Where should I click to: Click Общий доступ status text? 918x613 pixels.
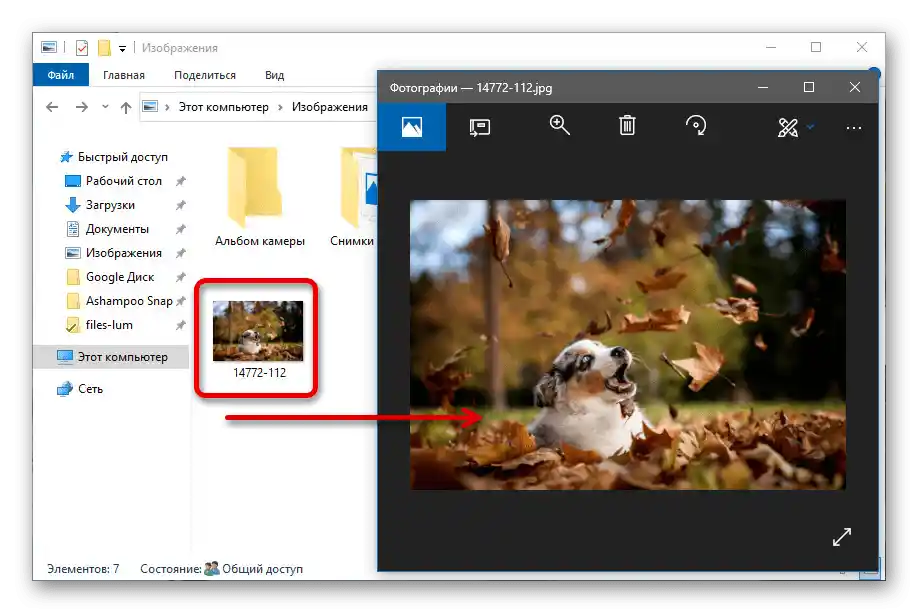pyautogui.click(x=262, y=569)
